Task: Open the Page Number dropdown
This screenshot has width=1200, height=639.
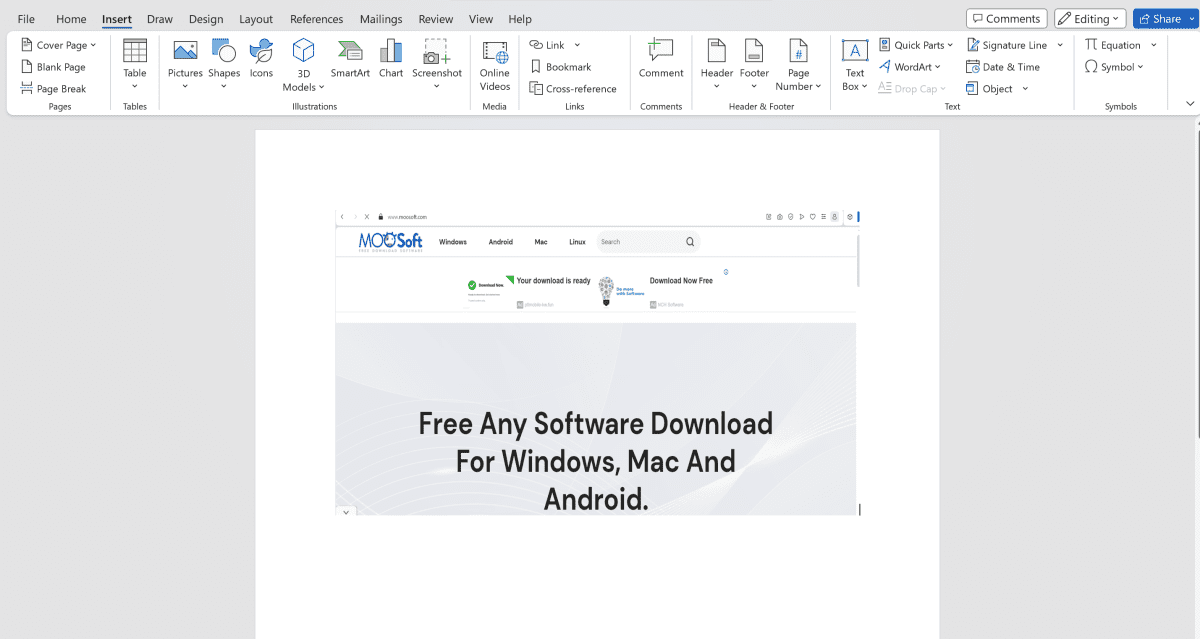Action: (x=798, y=64)
